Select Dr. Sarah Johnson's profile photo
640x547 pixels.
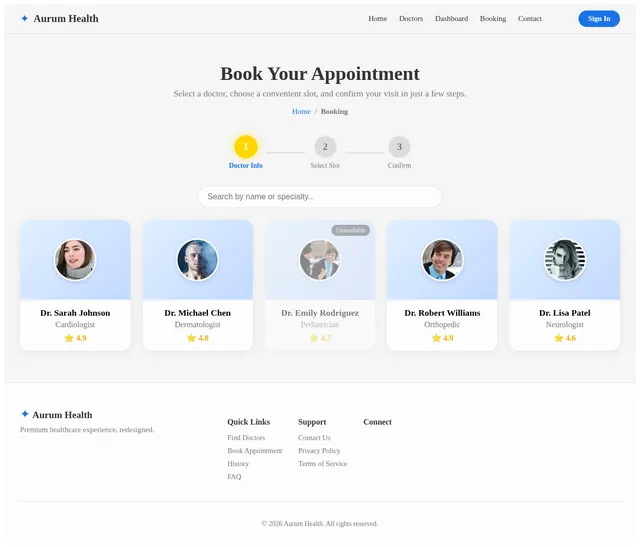[x=75, y=260]
